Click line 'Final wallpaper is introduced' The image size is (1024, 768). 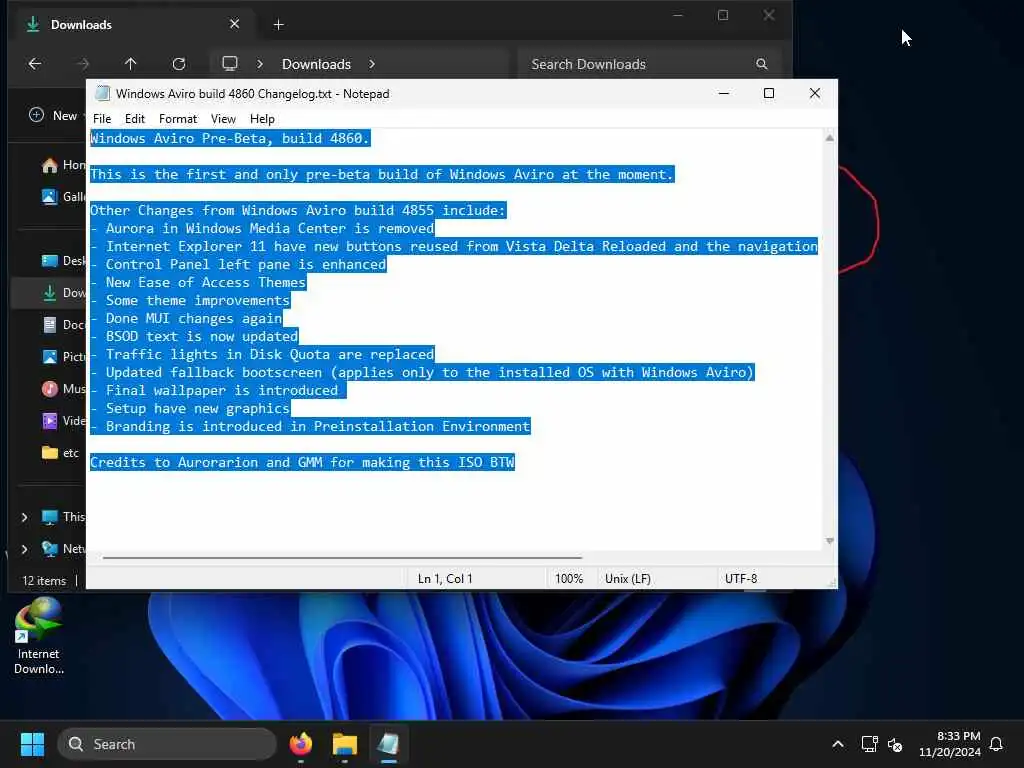click(222, 391)
